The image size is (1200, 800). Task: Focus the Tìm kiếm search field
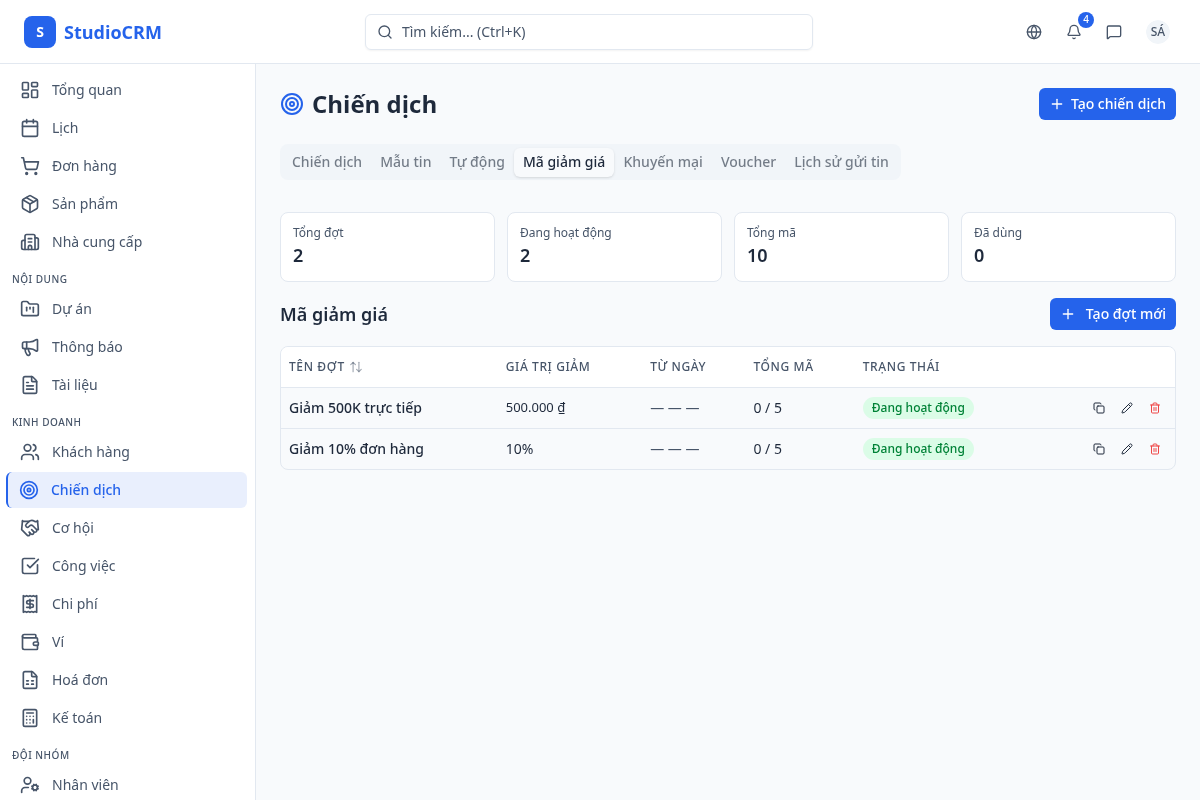point(589,32)
